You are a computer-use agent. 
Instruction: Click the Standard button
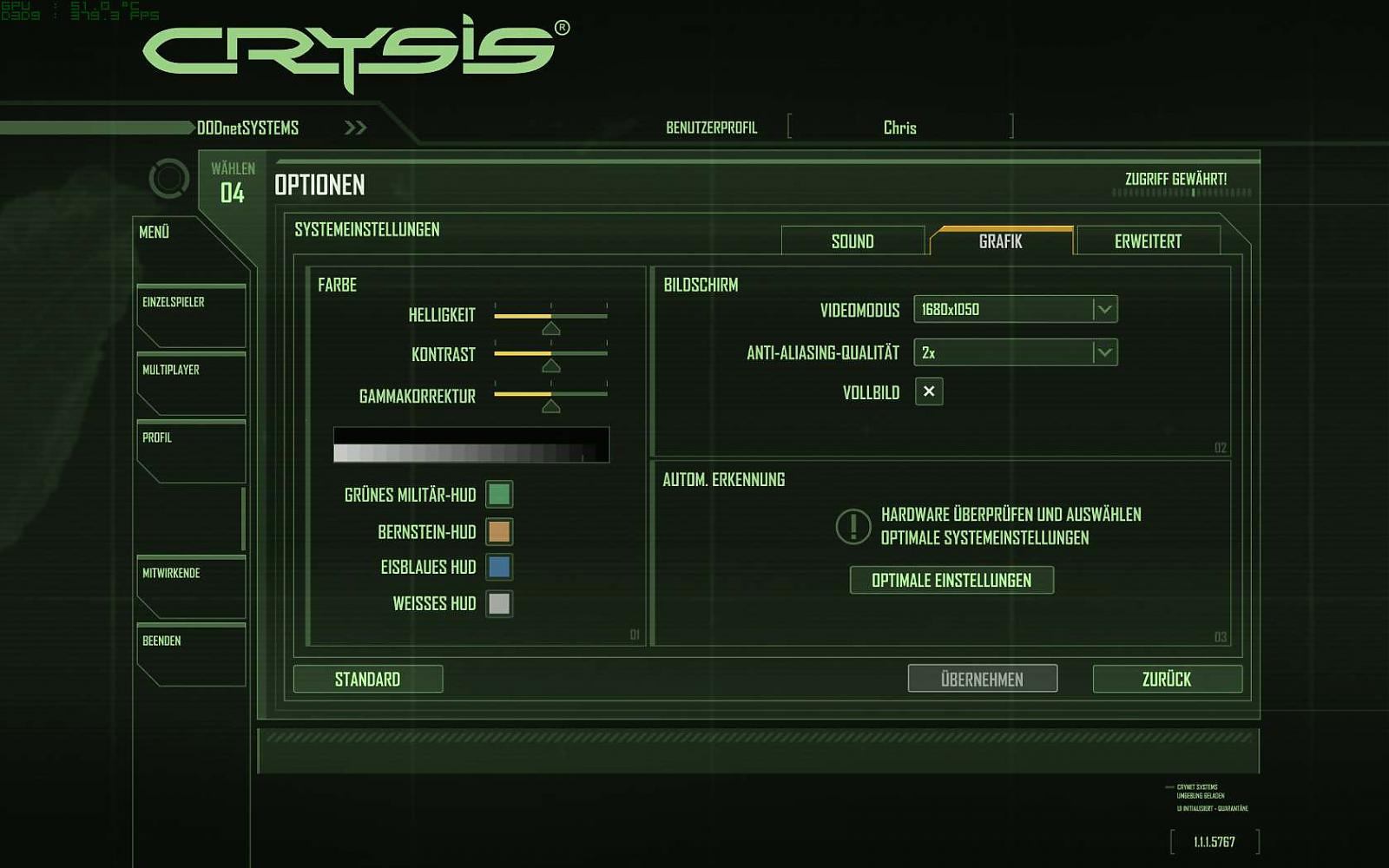(x=368, y=679)
